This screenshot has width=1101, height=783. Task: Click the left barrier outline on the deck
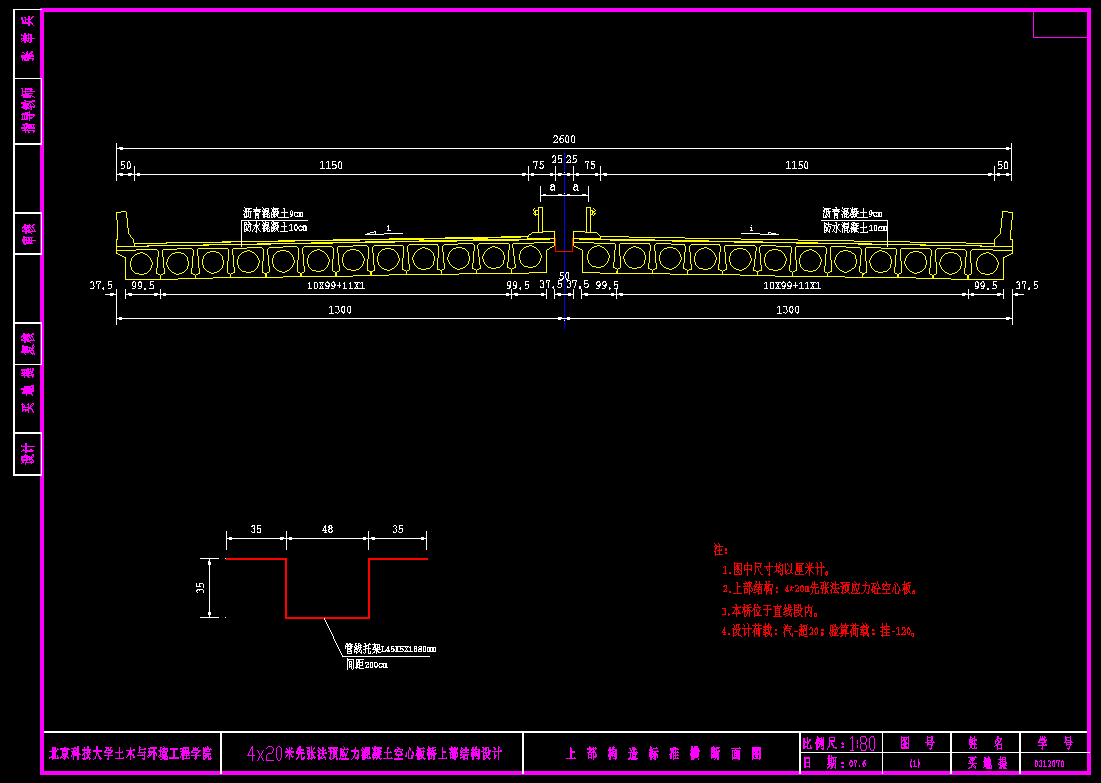124,230
